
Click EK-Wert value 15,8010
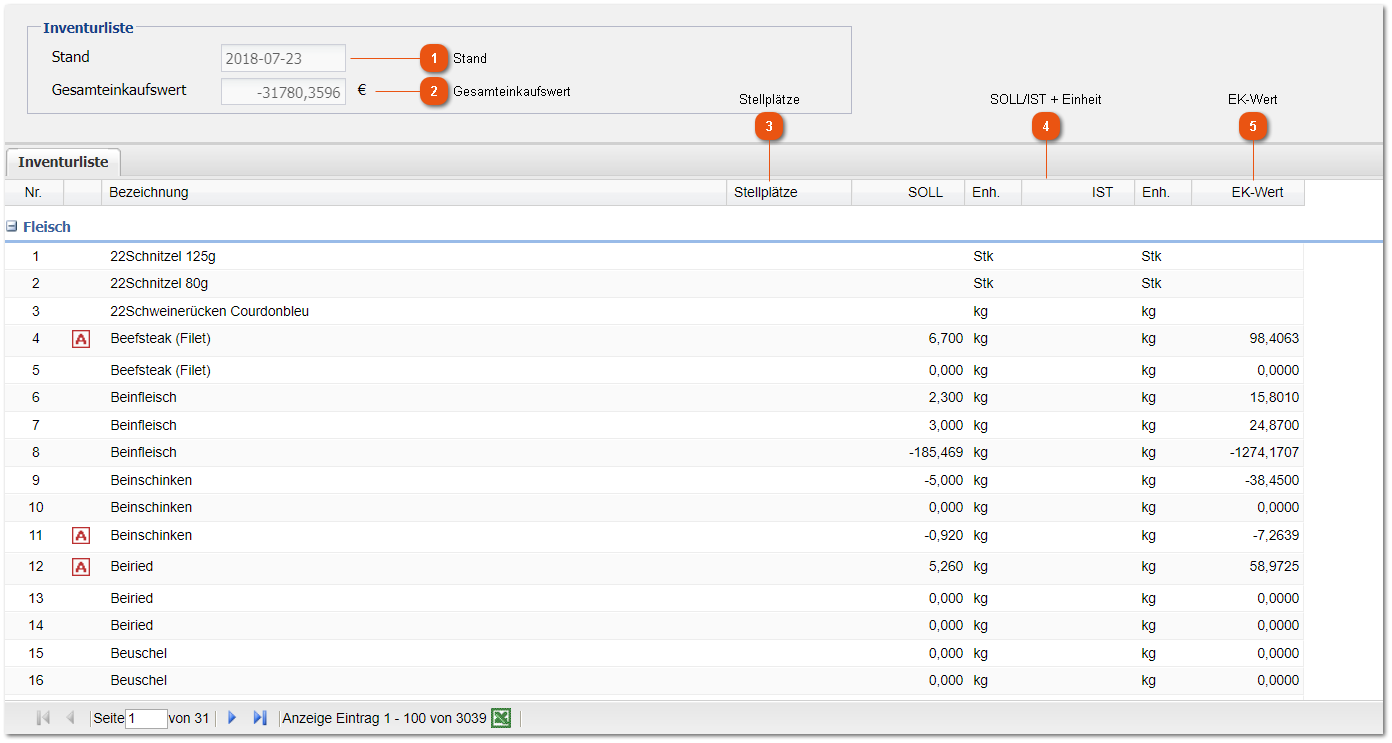(x=1274, y=397)
